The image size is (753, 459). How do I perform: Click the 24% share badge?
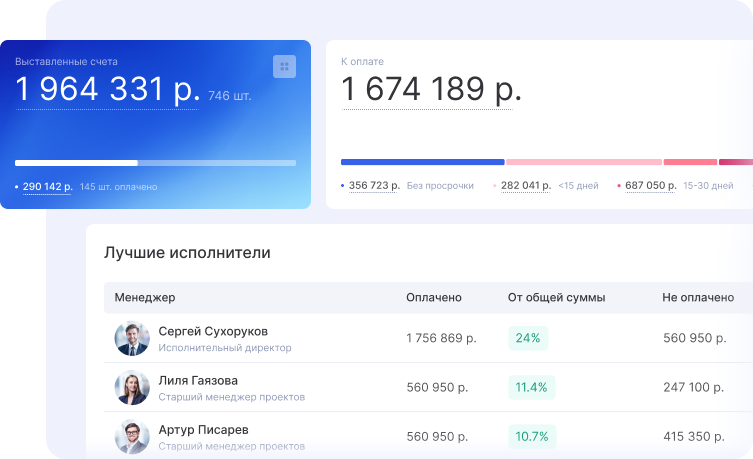(x=527, y=338)
